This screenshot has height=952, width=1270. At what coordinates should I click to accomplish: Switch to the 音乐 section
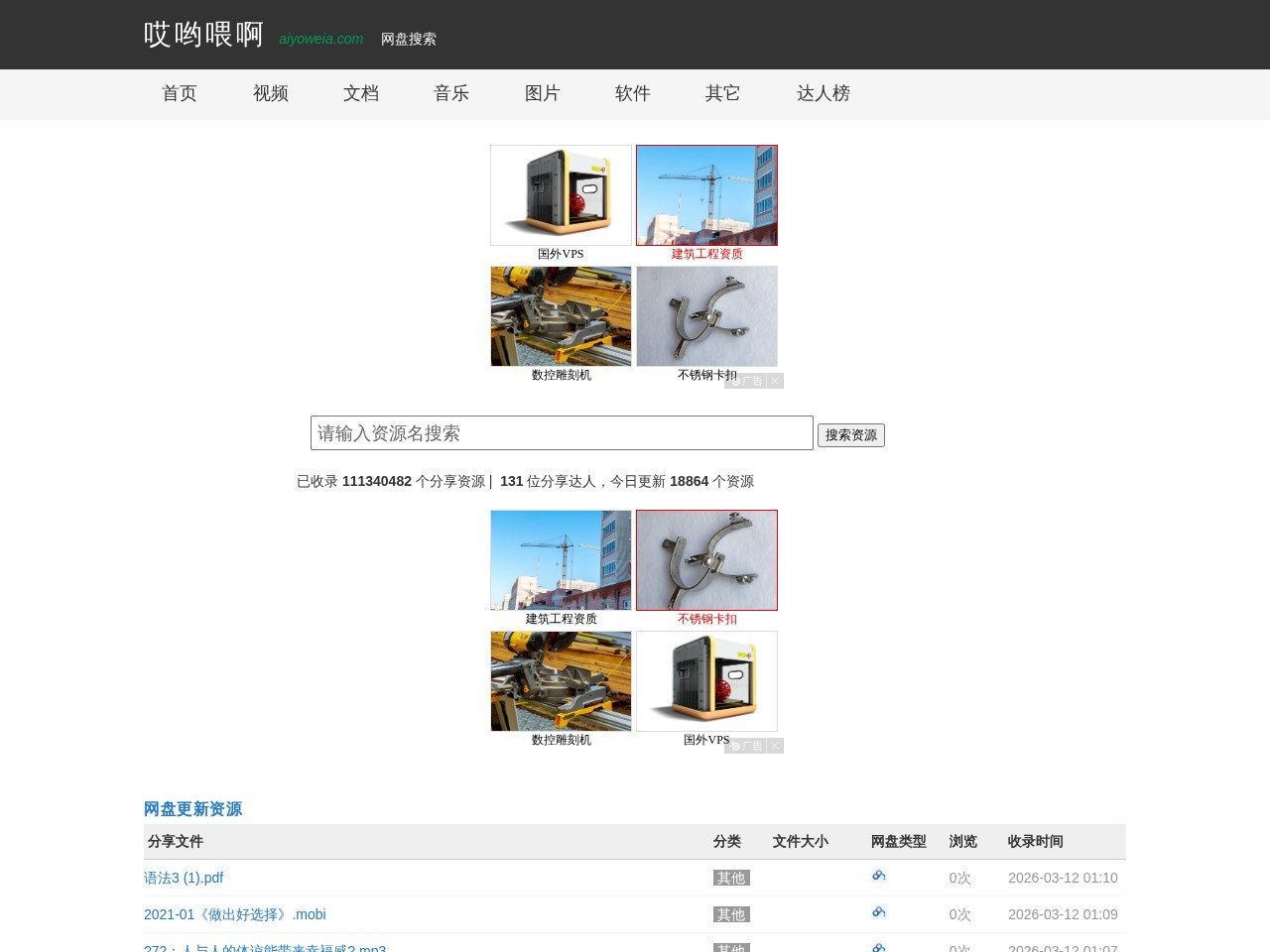point(451,93)
